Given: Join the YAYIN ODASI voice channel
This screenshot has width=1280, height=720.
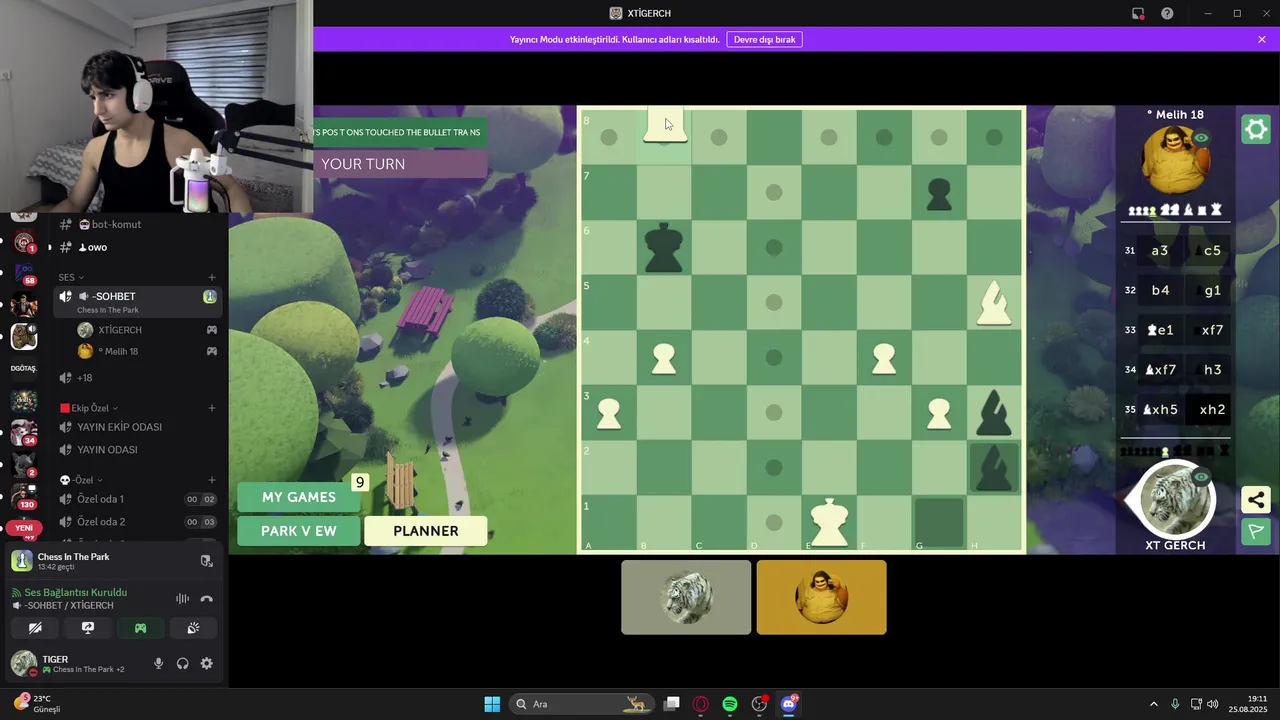Looking at the screenshot, I should pyautogui.click(x=136, y=450).
